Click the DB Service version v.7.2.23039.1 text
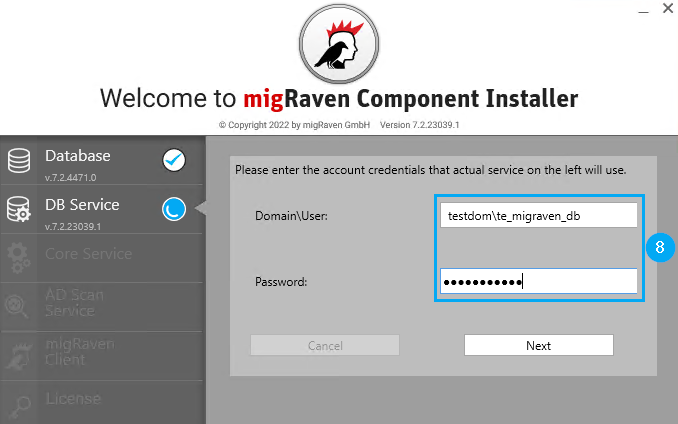This screenshot has height=424, width=678. [73, 226]
